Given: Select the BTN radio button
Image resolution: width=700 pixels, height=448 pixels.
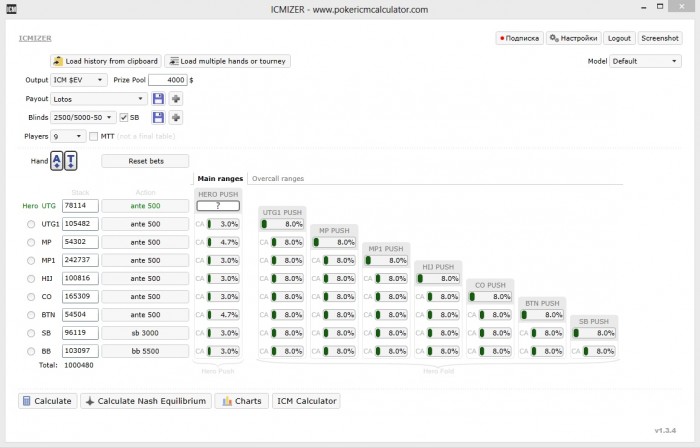Looking at the screenshot, I should coord(31,315).
